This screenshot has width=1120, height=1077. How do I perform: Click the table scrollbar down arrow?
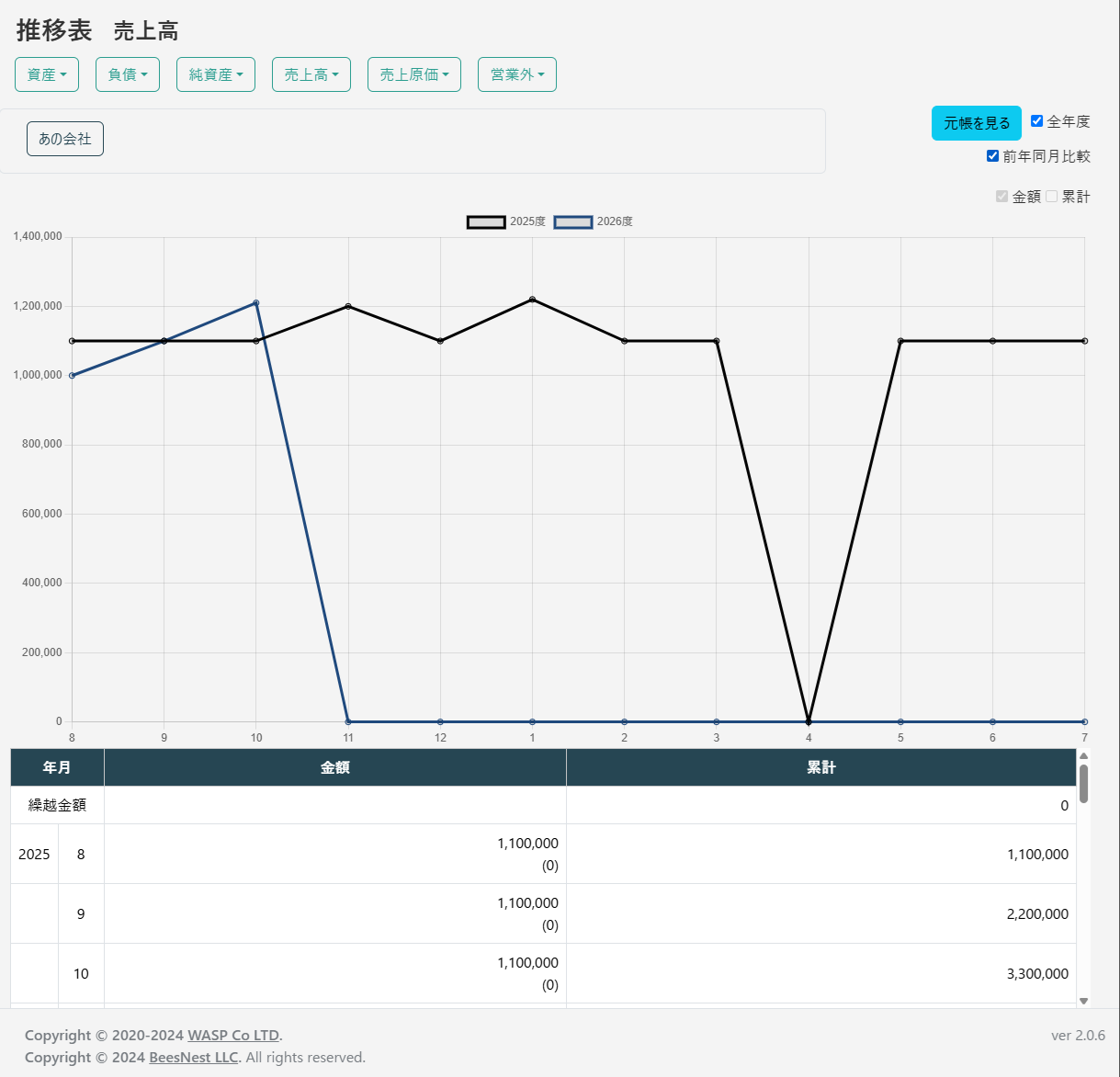[x=1083, y=1001]
